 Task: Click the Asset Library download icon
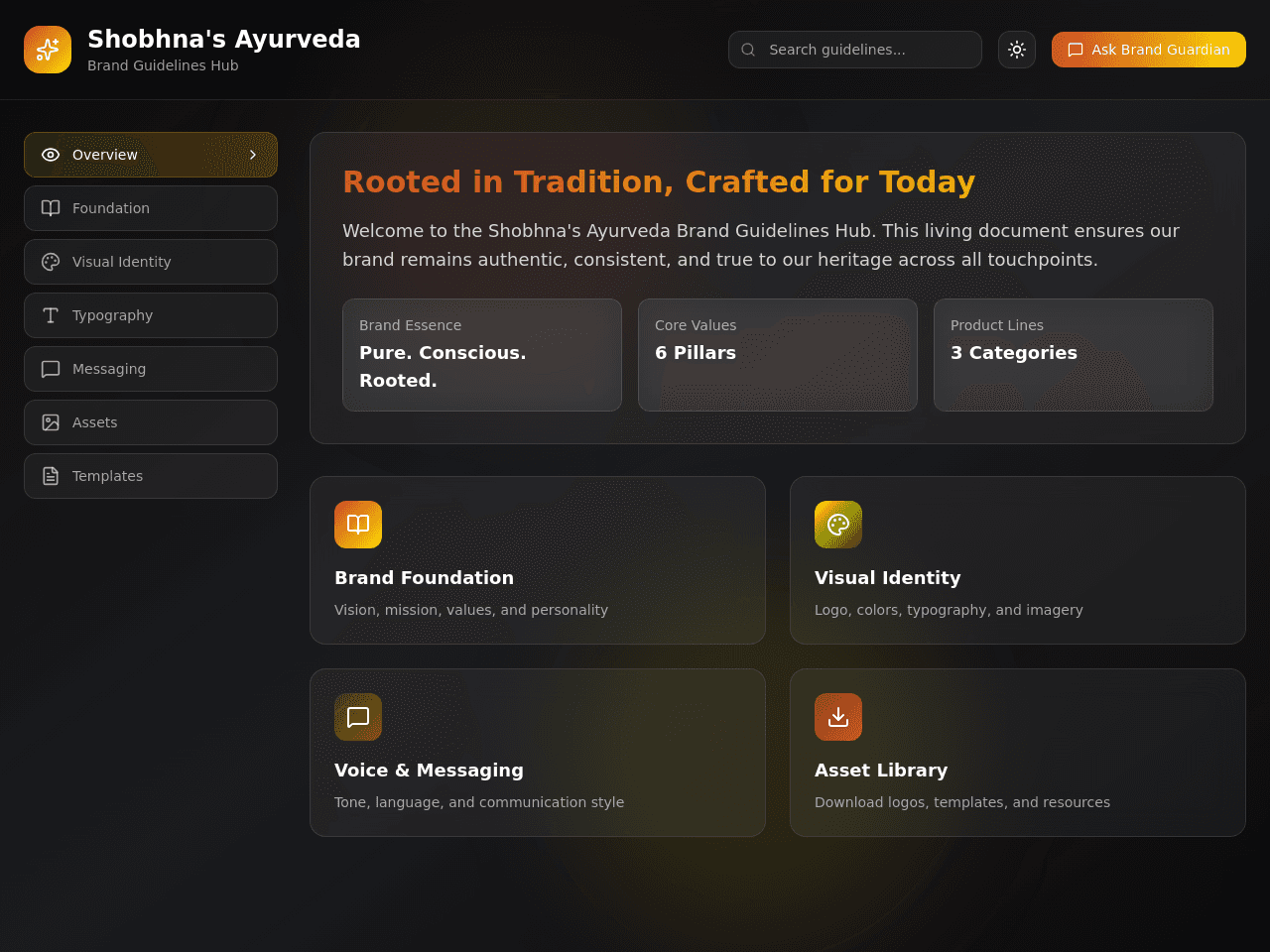point(838,717)
